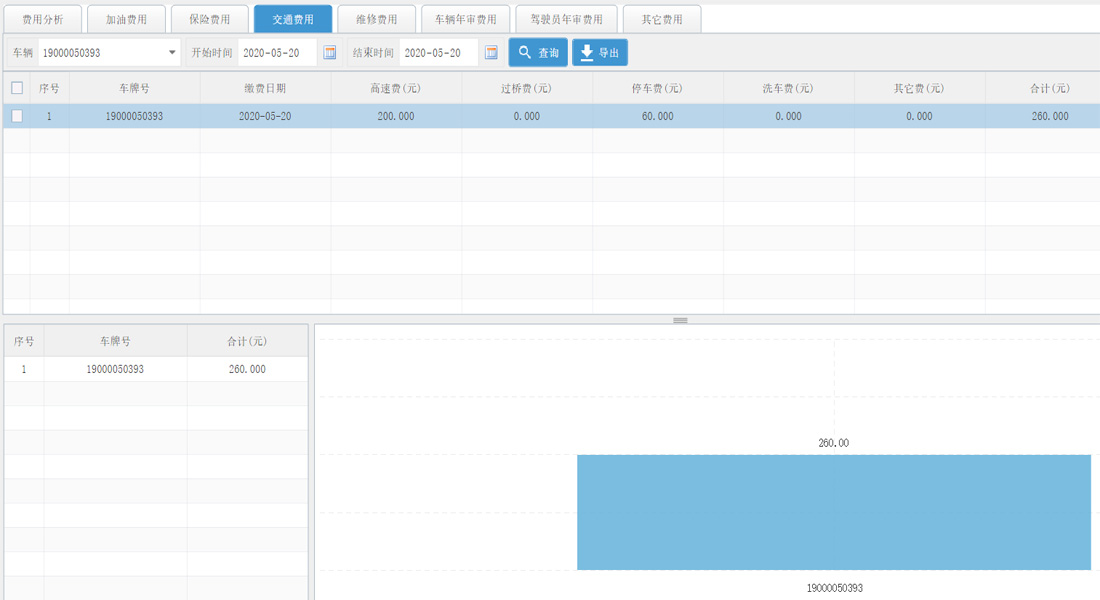The width and height of the screenshot is (1100, 600).
Task: Open the 驾驶员年审费用 tab
Action: coord(566,20)
